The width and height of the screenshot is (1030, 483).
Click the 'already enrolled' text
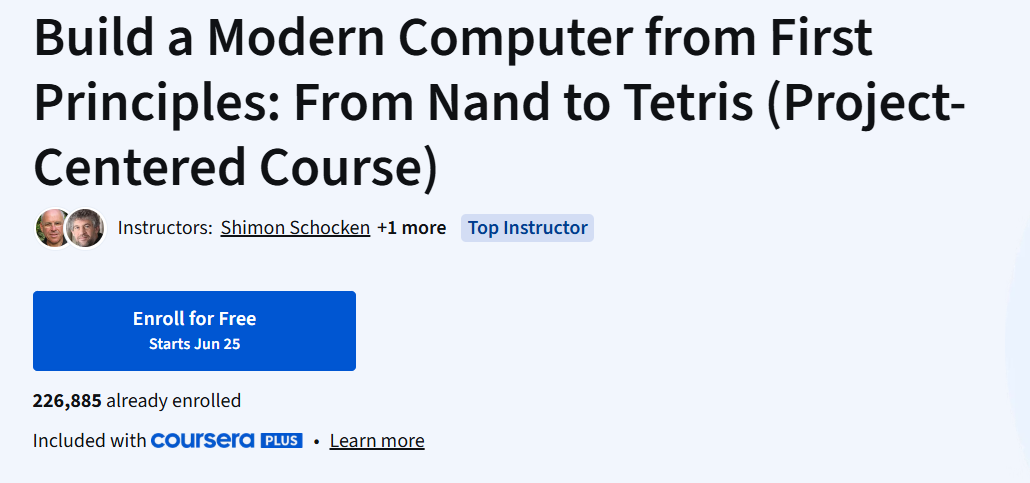point(174,401)
